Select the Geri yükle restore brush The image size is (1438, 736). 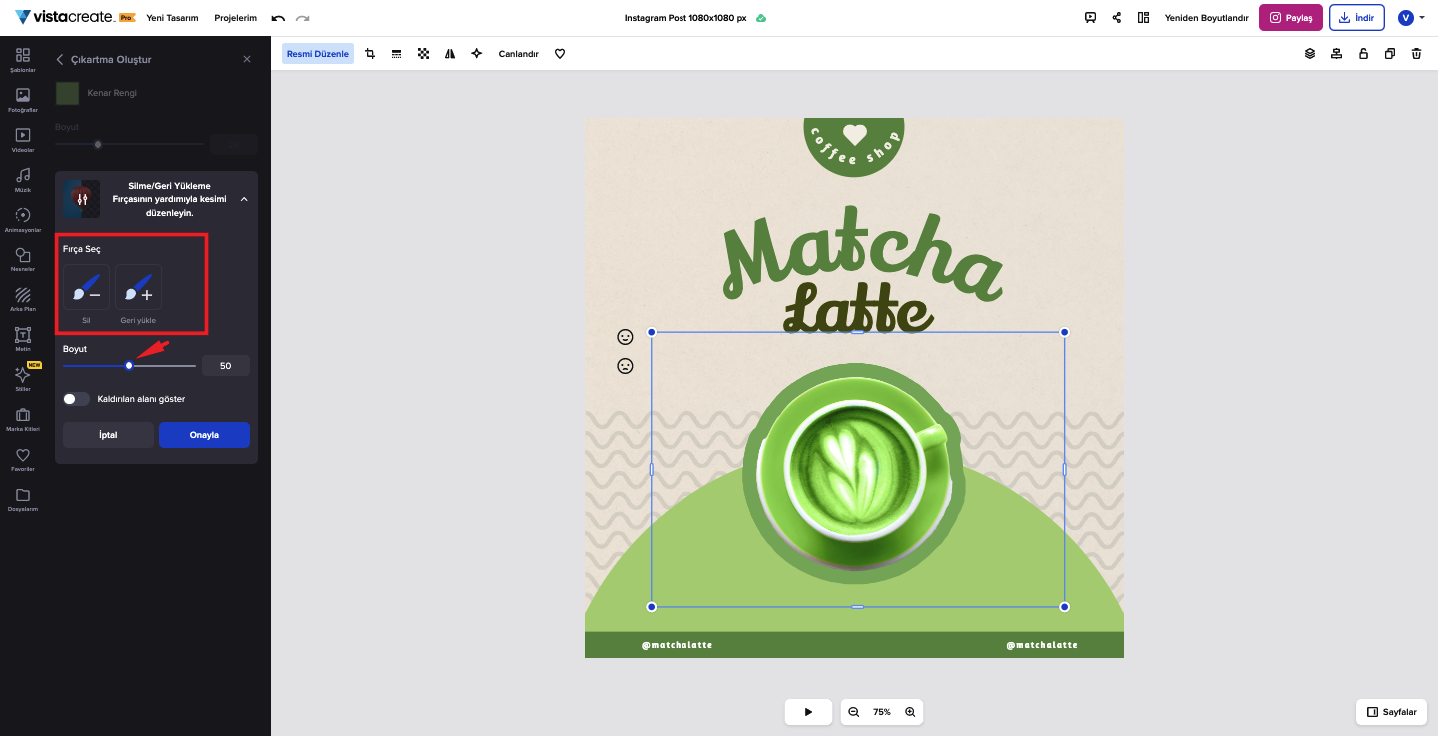[x=138, y=288]
